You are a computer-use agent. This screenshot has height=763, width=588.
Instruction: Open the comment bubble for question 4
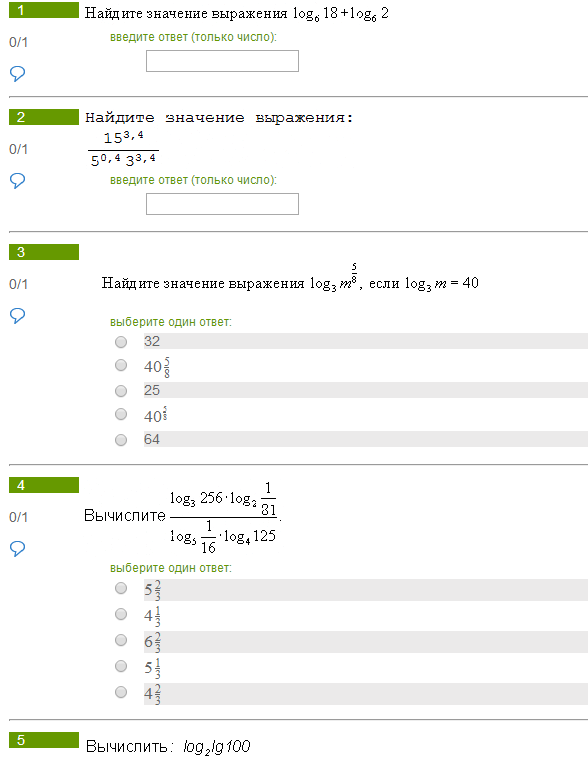(x=18, y=548)
